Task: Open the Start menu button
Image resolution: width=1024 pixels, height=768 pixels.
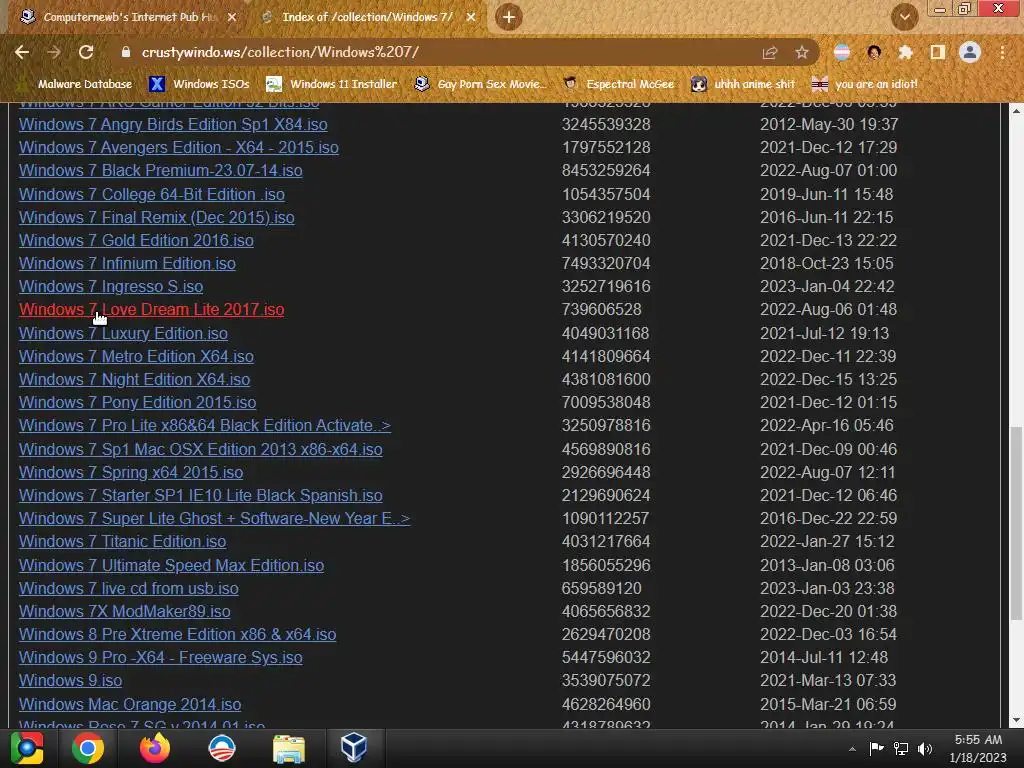Action: coord(27,748)
